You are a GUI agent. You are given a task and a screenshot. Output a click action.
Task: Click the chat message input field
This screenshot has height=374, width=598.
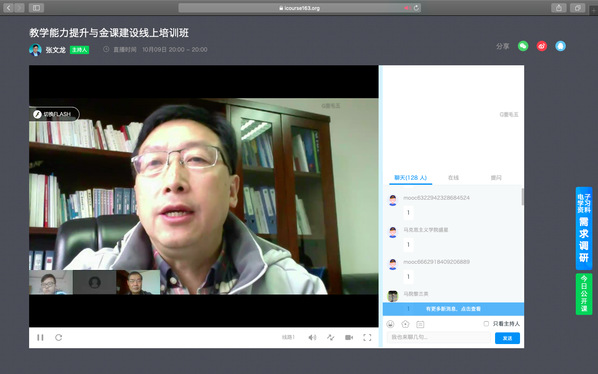439,337
